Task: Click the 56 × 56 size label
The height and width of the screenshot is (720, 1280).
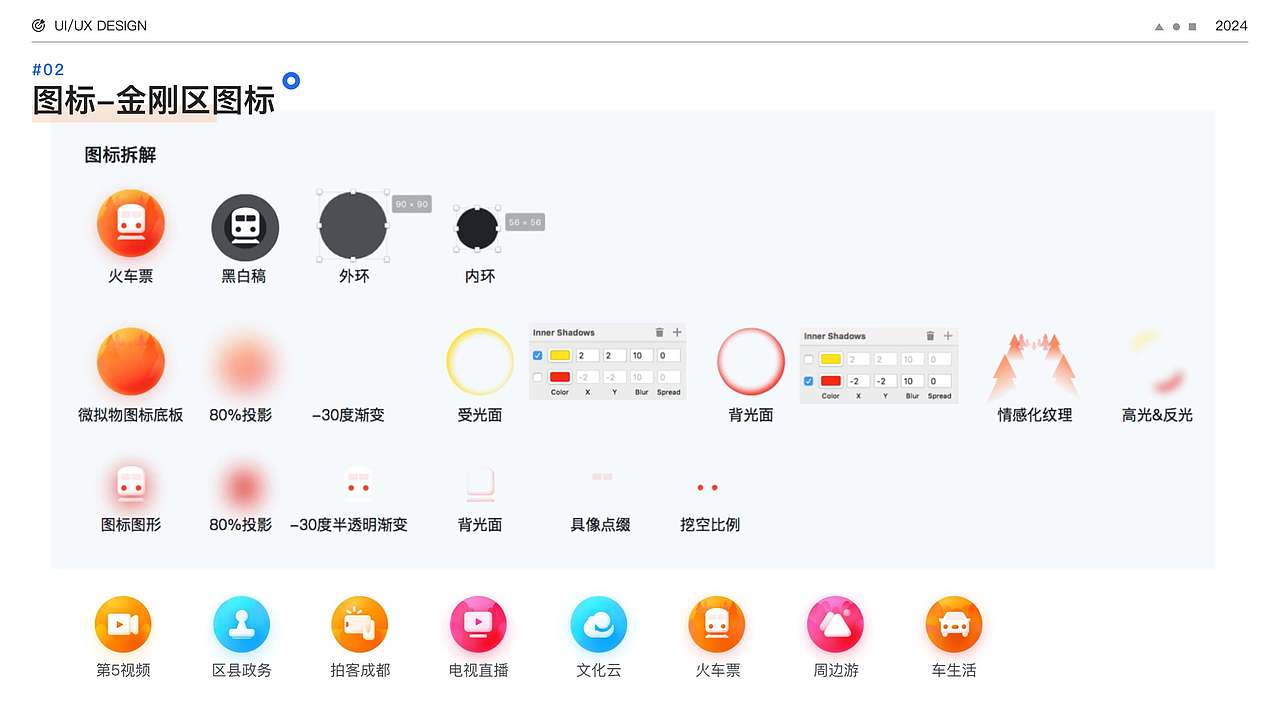Action: pyautogui.click(x=524, y=222)
